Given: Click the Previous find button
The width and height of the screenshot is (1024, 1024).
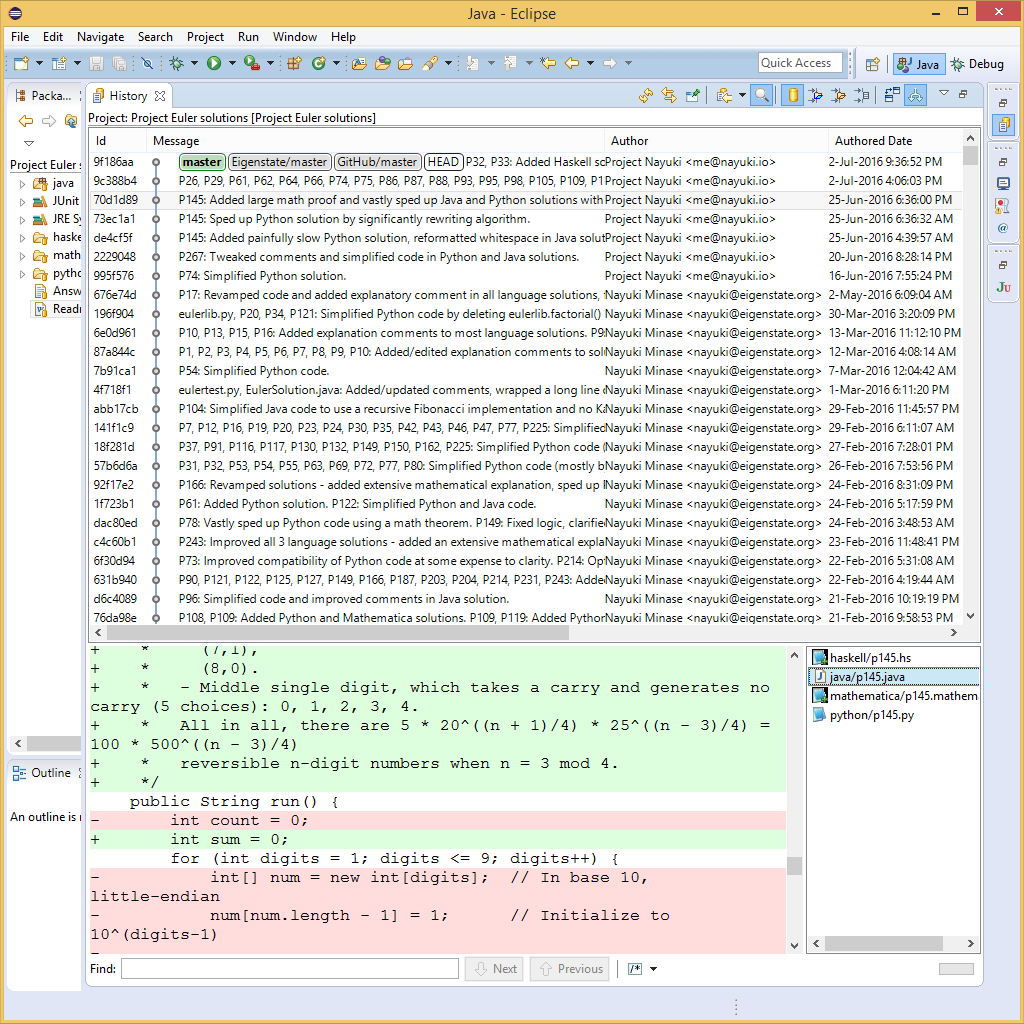Looking at the screenshot, I should (569, 969).
